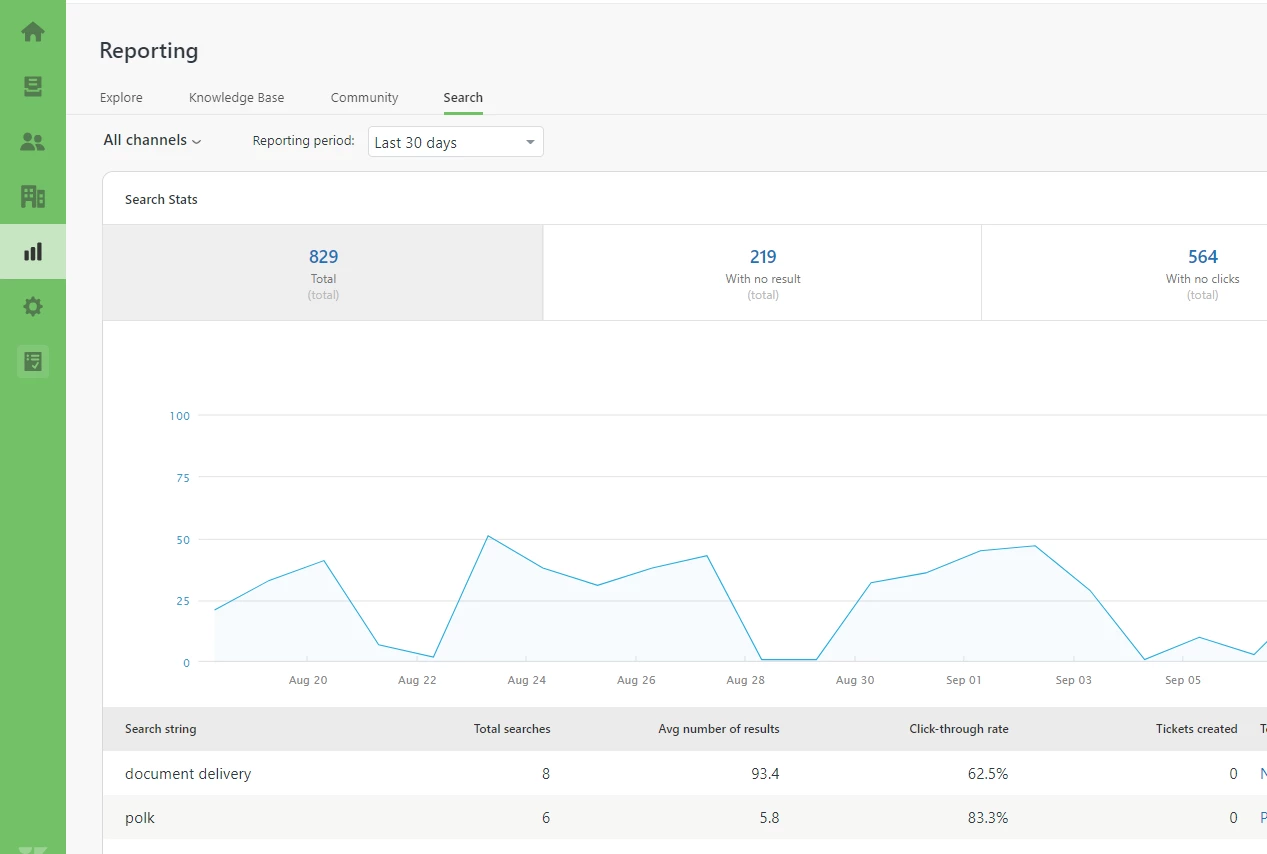Switch to the Explore tab

click(x=121, y=98)
